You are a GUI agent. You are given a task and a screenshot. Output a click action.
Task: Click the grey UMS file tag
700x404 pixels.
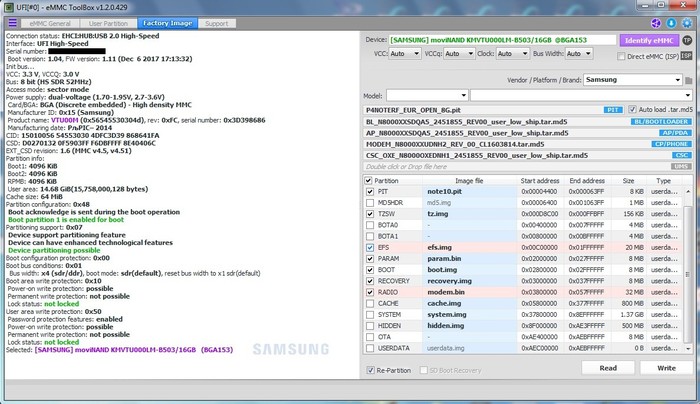(681, 166)
